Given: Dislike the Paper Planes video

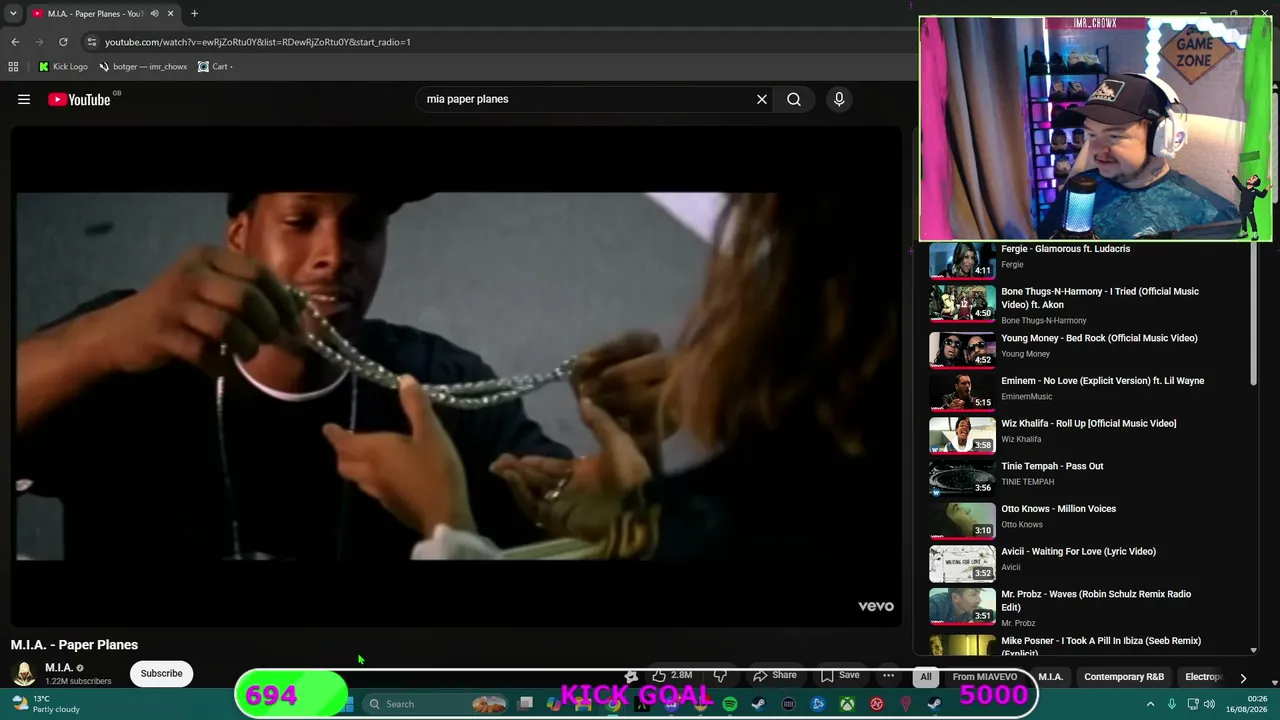Looking at the screenshot, I should click(x=720, y=676).
